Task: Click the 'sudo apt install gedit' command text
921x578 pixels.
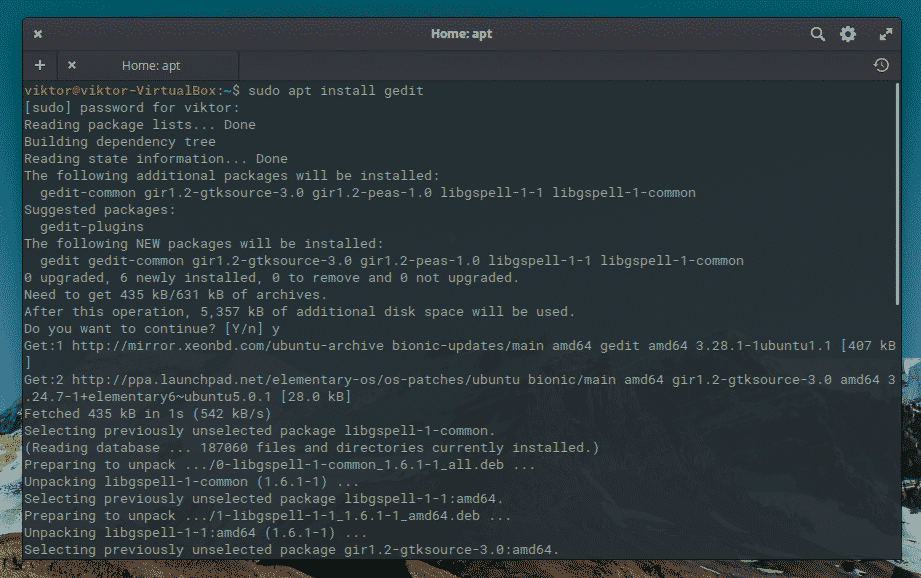Action: [x=335, y=91]
